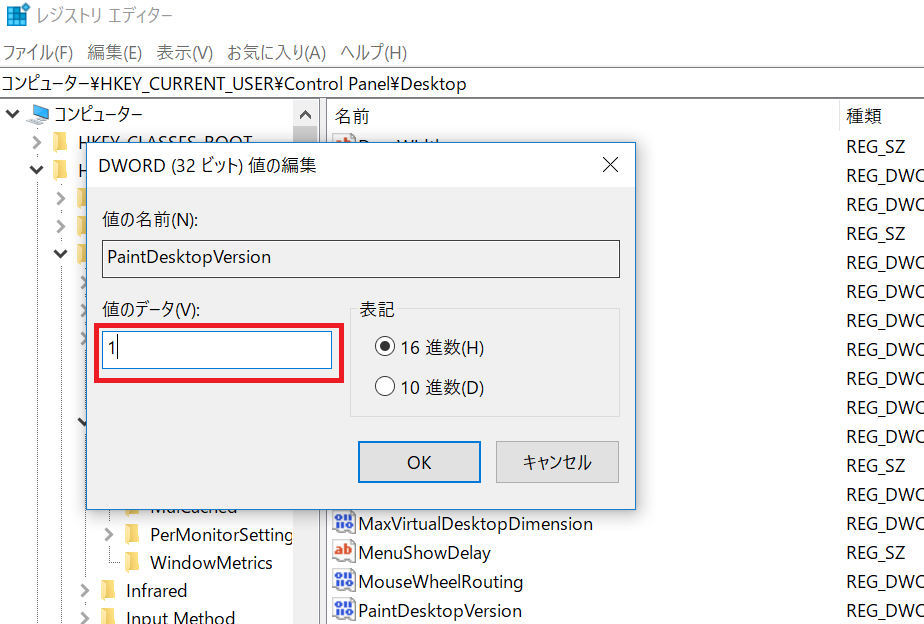Open the ファイル(F) menu
The image size is (924, 624).
pos(38,53)
